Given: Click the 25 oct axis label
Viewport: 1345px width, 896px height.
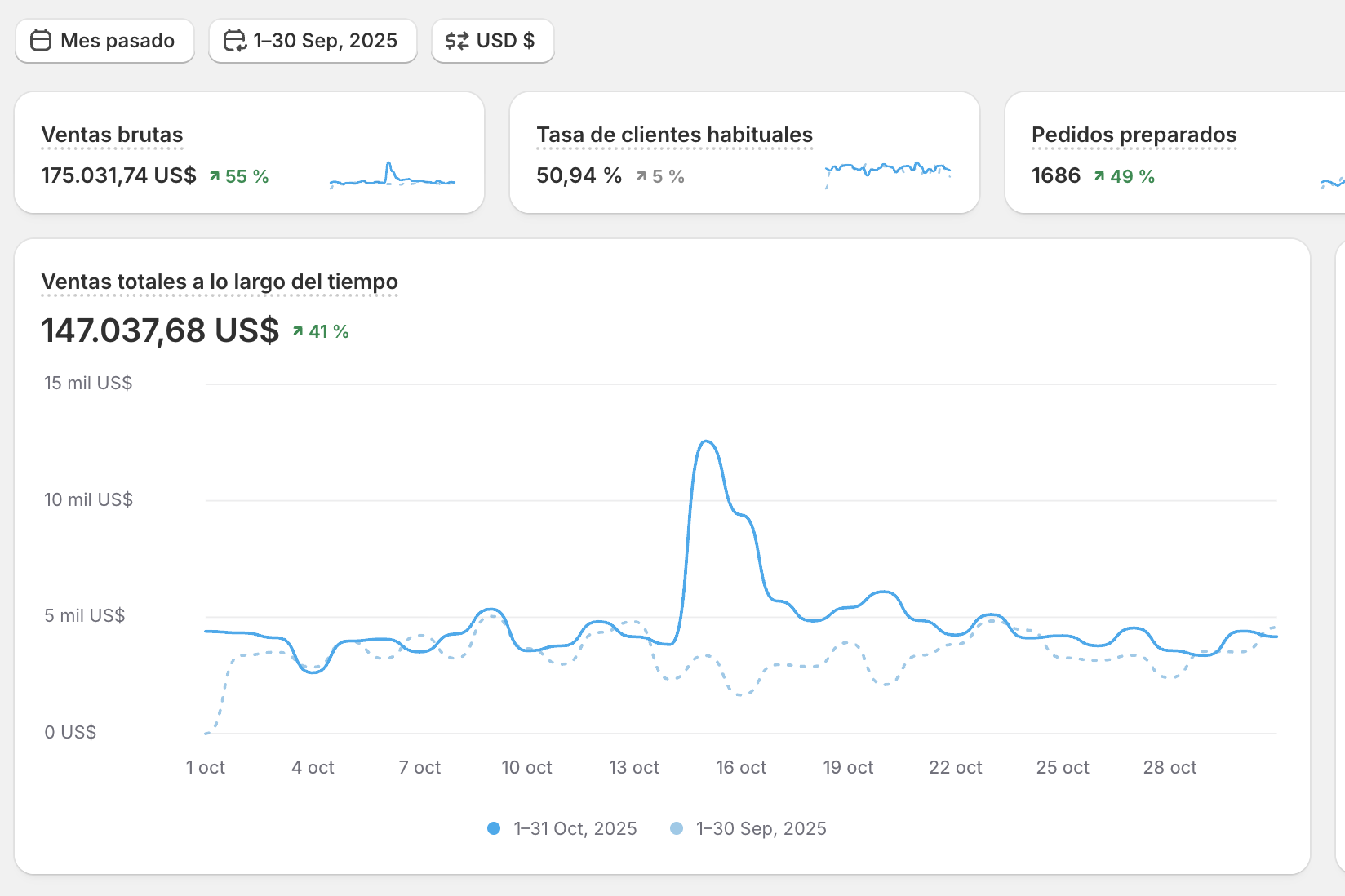Looking at the screenshot, I should click(x=1063, y=767).
